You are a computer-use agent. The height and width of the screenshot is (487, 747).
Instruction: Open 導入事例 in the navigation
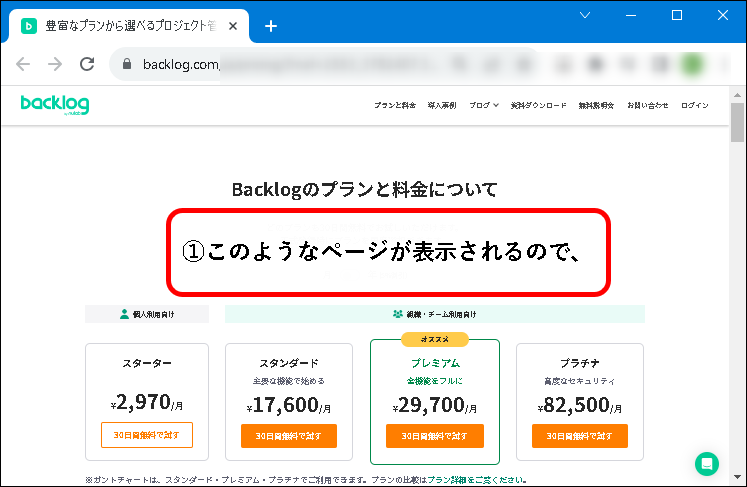(x=442, y=105)
